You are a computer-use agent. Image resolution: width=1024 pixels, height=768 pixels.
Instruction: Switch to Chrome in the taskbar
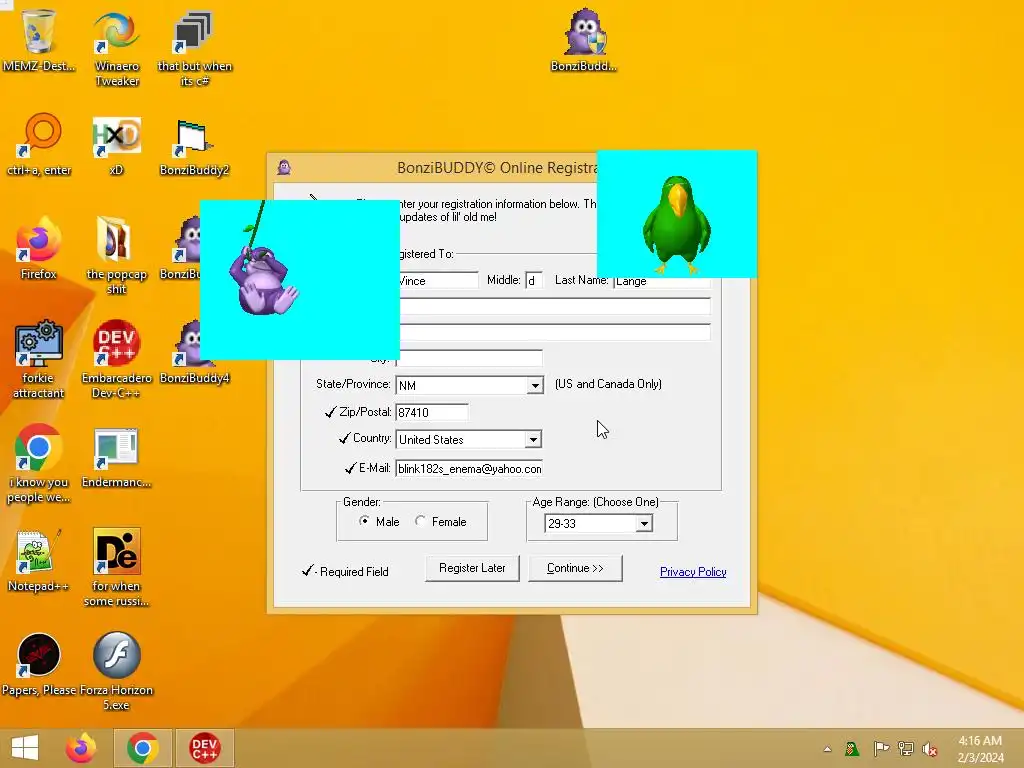(143, 748)
